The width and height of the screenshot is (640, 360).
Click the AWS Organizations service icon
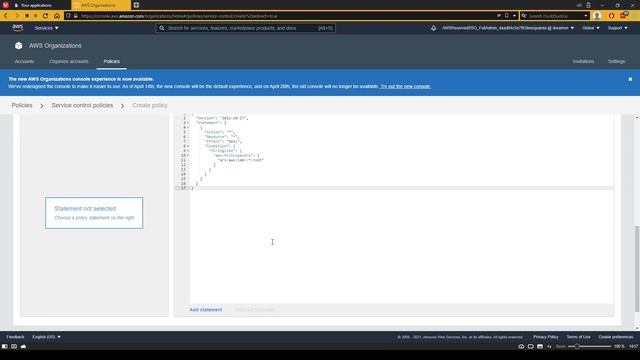pos(18,46)
